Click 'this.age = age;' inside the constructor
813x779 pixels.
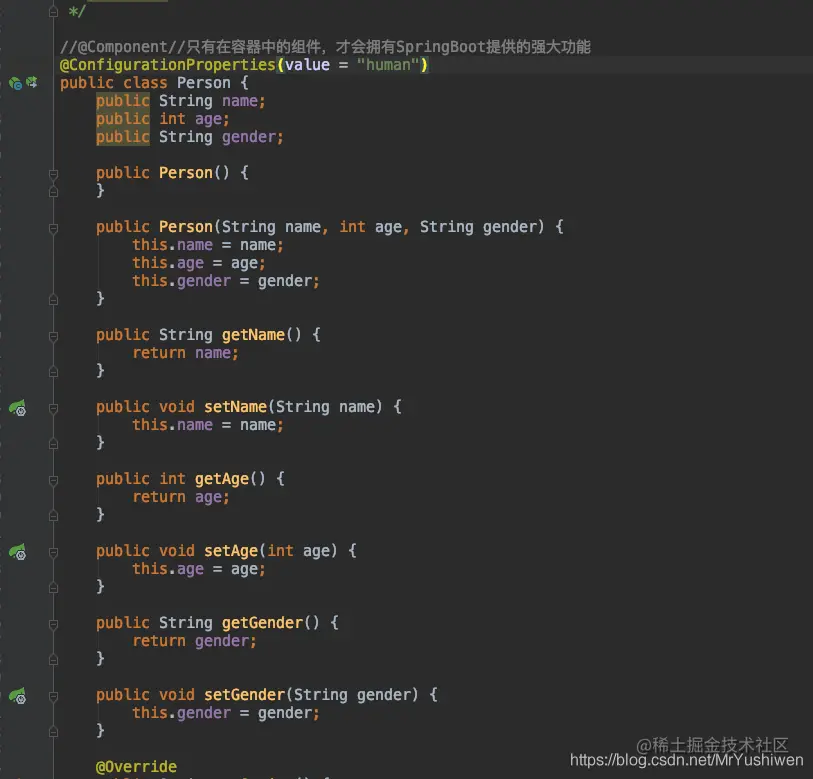point(199,263)
